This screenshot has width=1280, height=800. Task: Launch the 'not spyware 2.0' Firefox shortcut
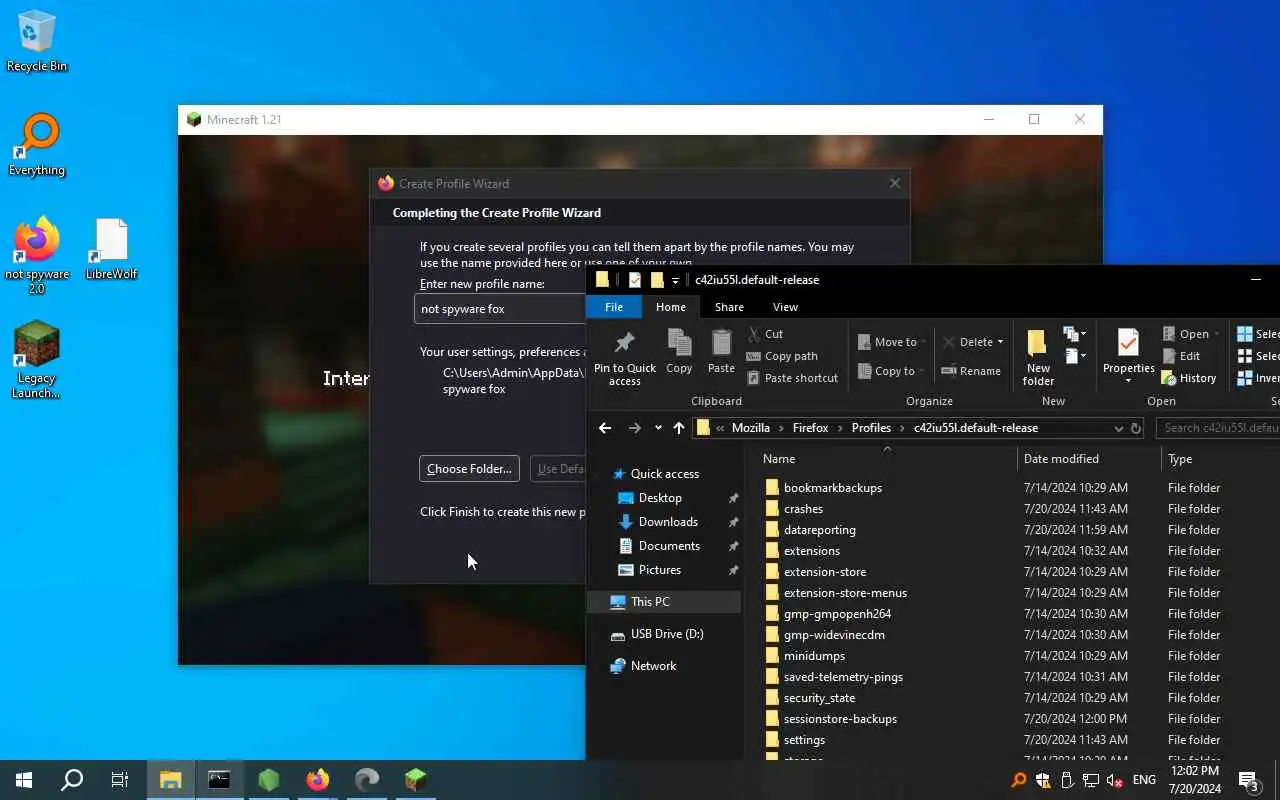coord(37,255)
